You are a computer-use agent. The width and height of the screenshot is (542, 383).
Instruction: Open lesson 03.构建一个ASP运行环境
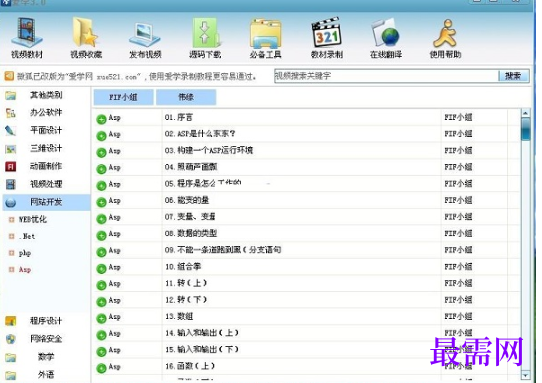coord(208,151)
